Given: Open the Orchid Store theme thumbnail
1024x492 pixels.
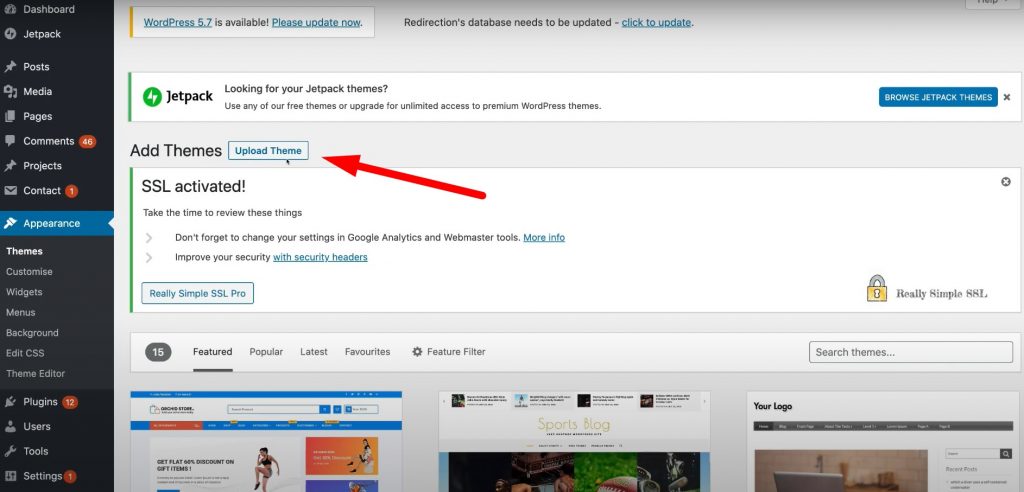Looking at the screenshot, I should click(x=266, y=442).
